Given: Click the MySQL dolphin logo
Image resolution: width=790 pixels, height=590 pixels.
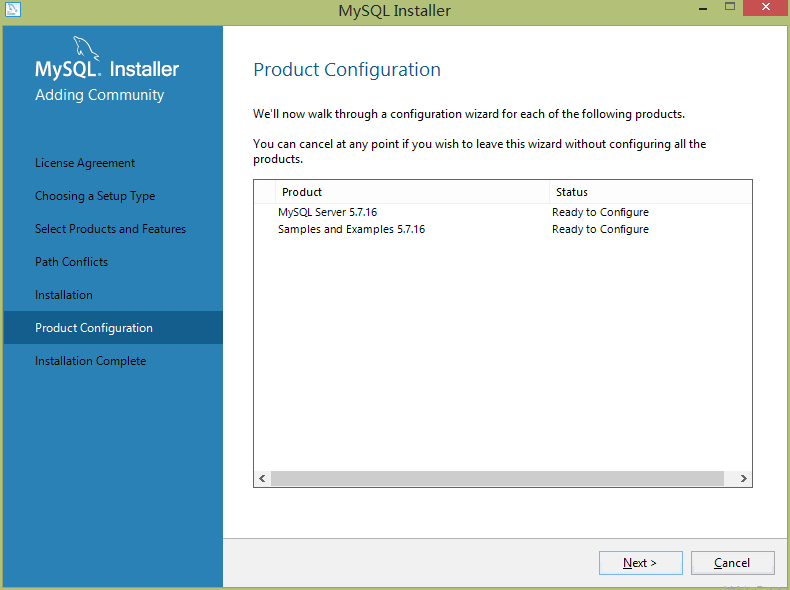Looking at the screenshot, I should click(x=85, y=49).
